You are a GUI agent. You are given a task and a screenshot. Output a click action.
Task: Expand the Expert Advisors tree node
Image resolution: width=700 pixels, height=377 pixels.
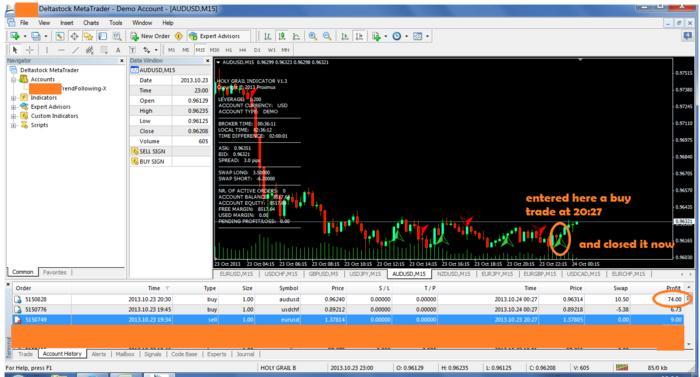[x=13, y=107]
